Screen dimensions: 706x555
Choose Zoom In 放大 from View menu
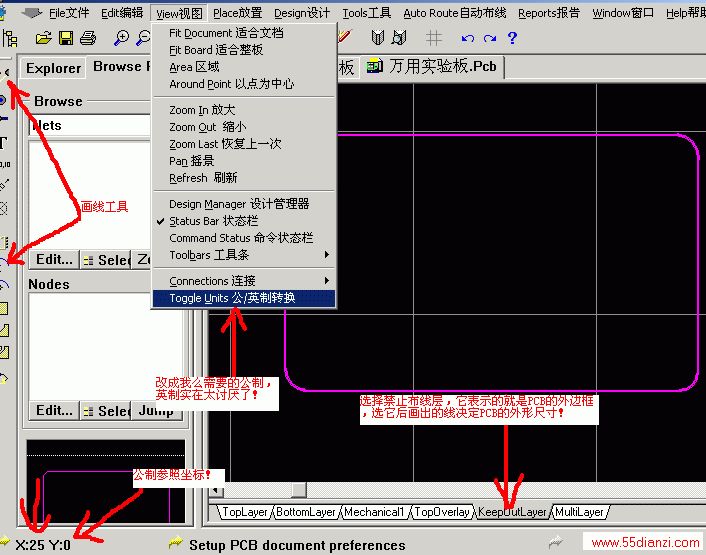(x=244, y=110)
